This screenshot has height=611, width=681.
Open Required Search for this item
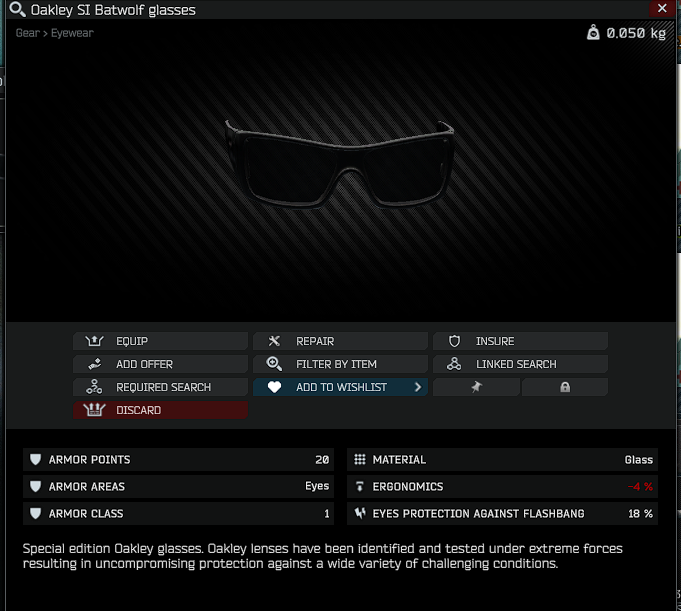[x=160, y=387]
